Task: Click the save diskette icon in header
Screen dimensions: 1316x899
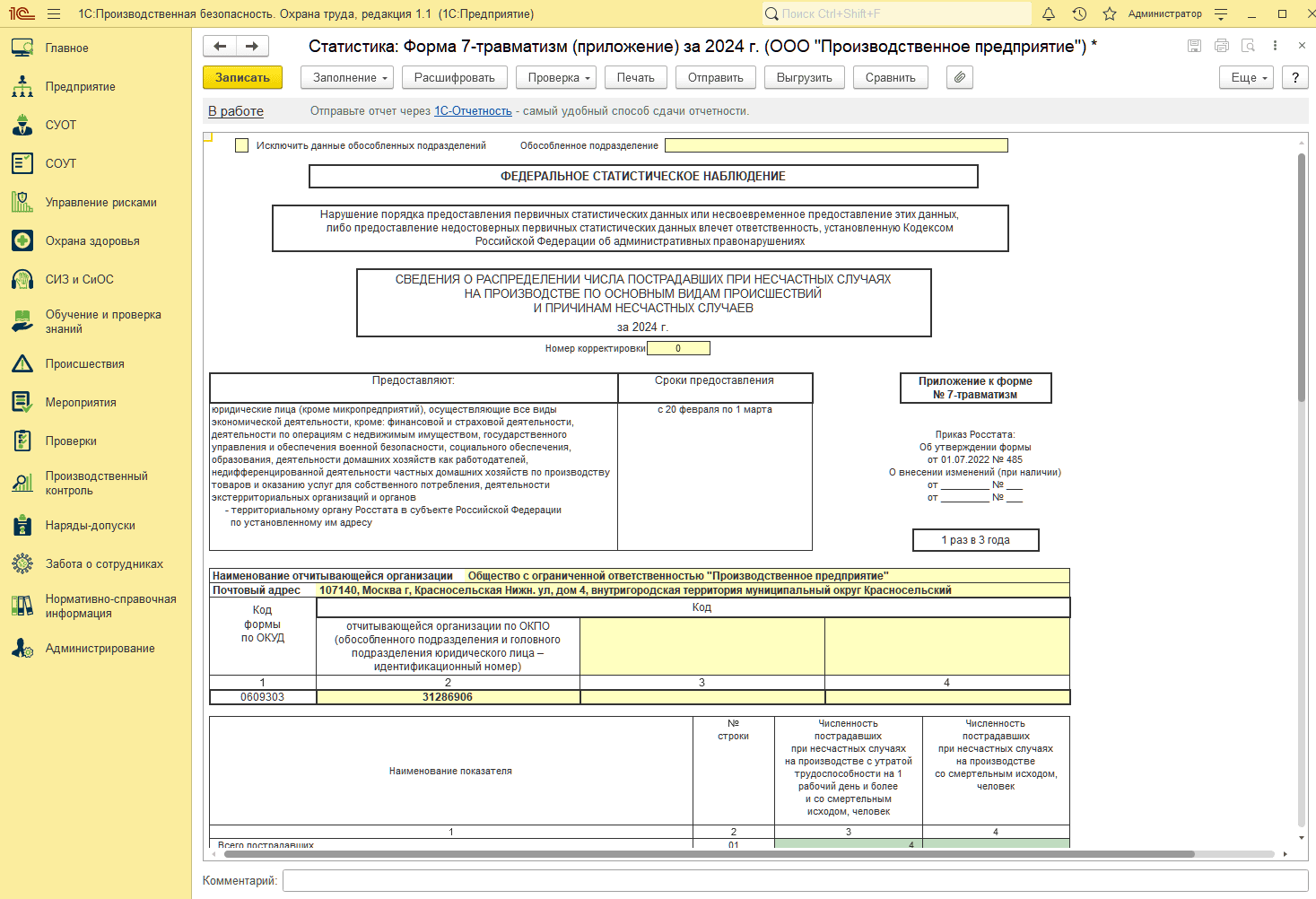Action: [1194, 46]
